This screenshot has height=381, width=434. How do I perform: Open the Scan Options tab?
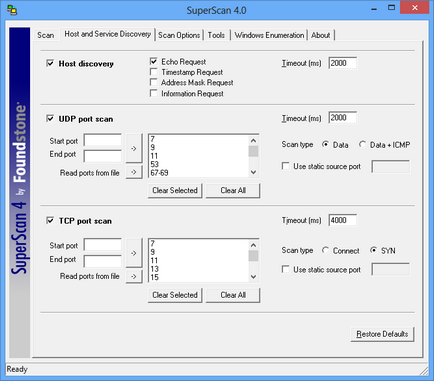tap(179, 35)
